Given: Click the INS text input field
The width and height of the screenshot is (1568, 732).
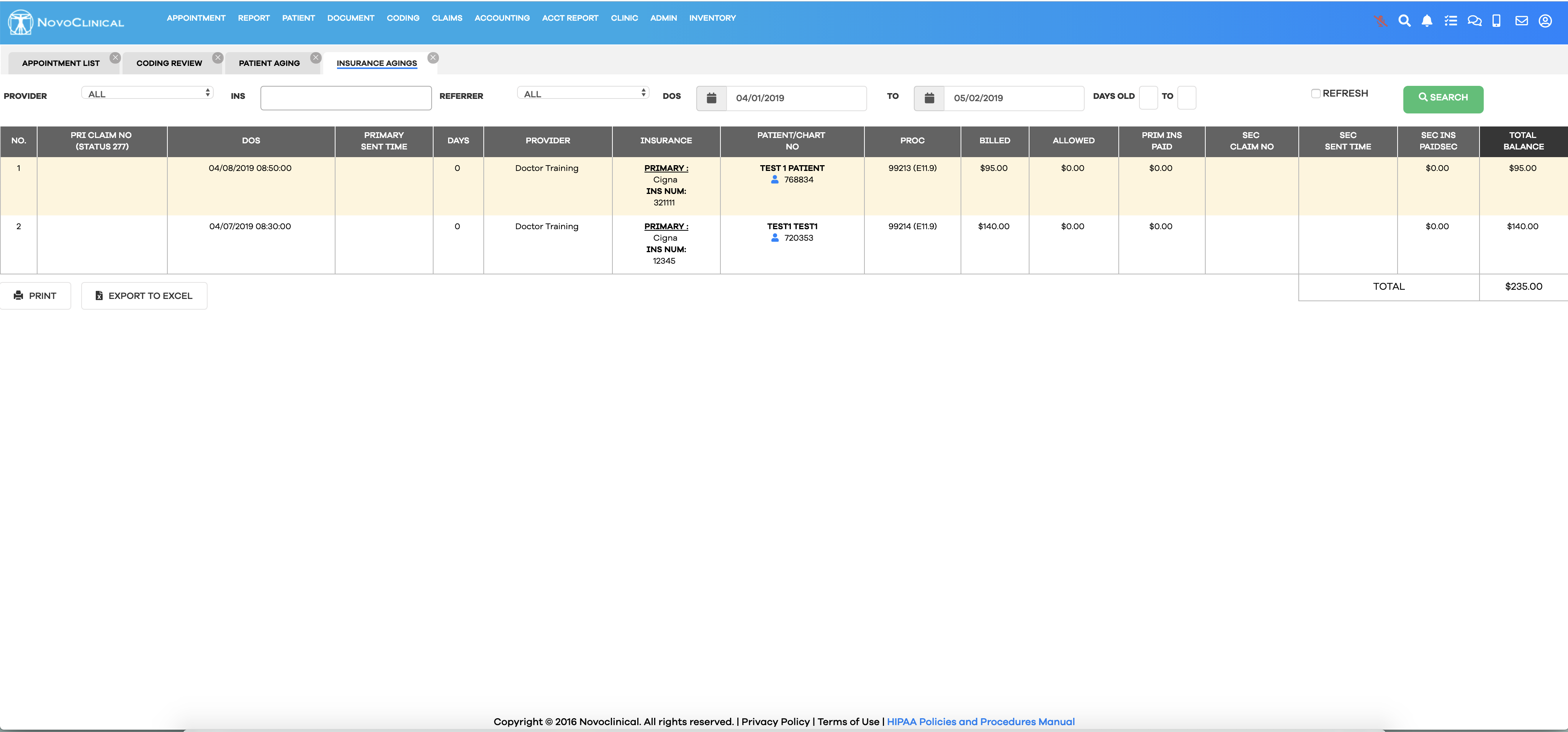Looking at the screenshot, I should (346, 98).
